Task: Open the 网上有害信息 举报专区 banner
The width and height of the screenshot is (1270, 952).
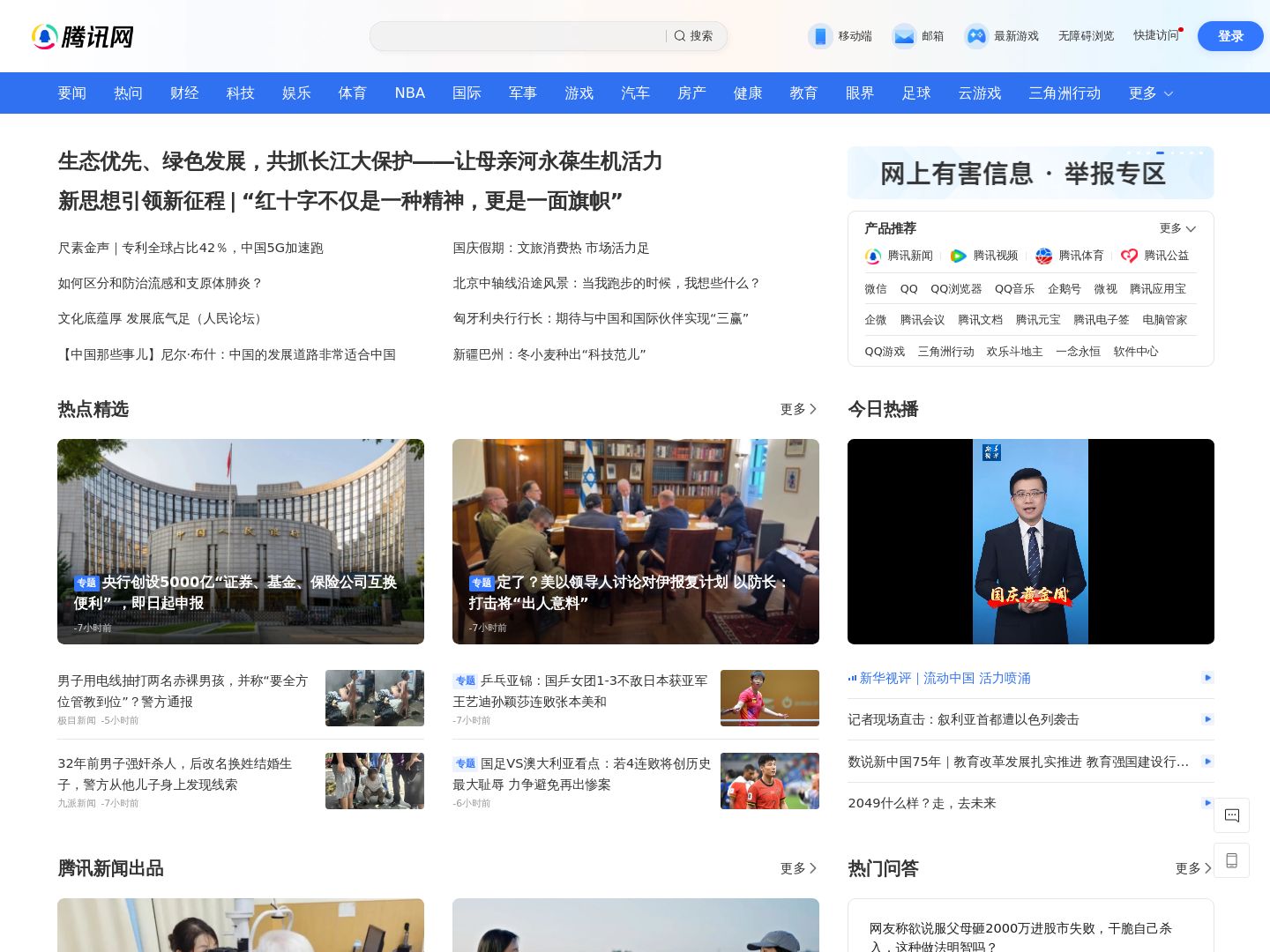Action: [1031, 173]
